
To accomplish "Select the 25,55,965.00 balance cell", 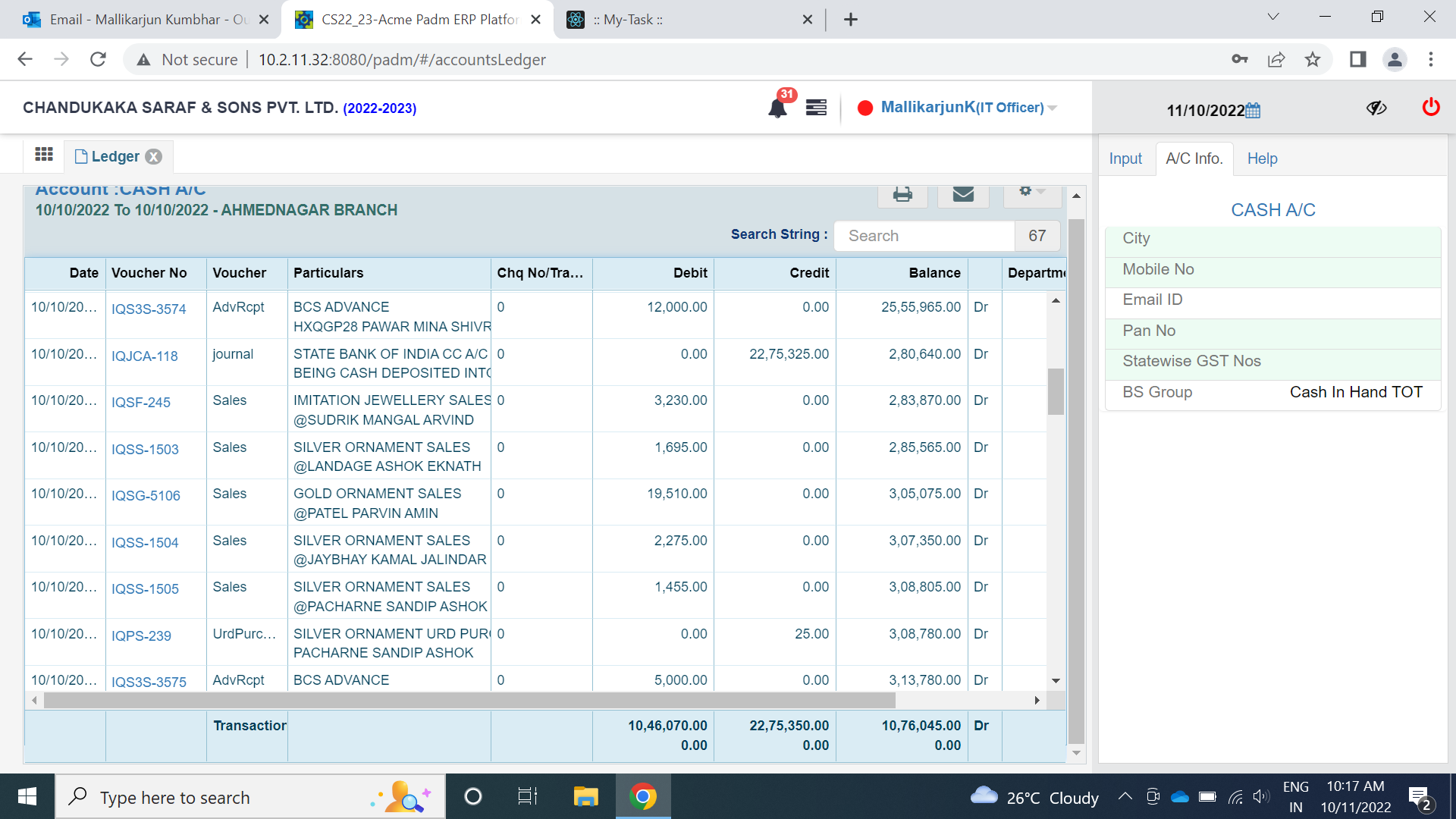I will (x=902, y=315).
